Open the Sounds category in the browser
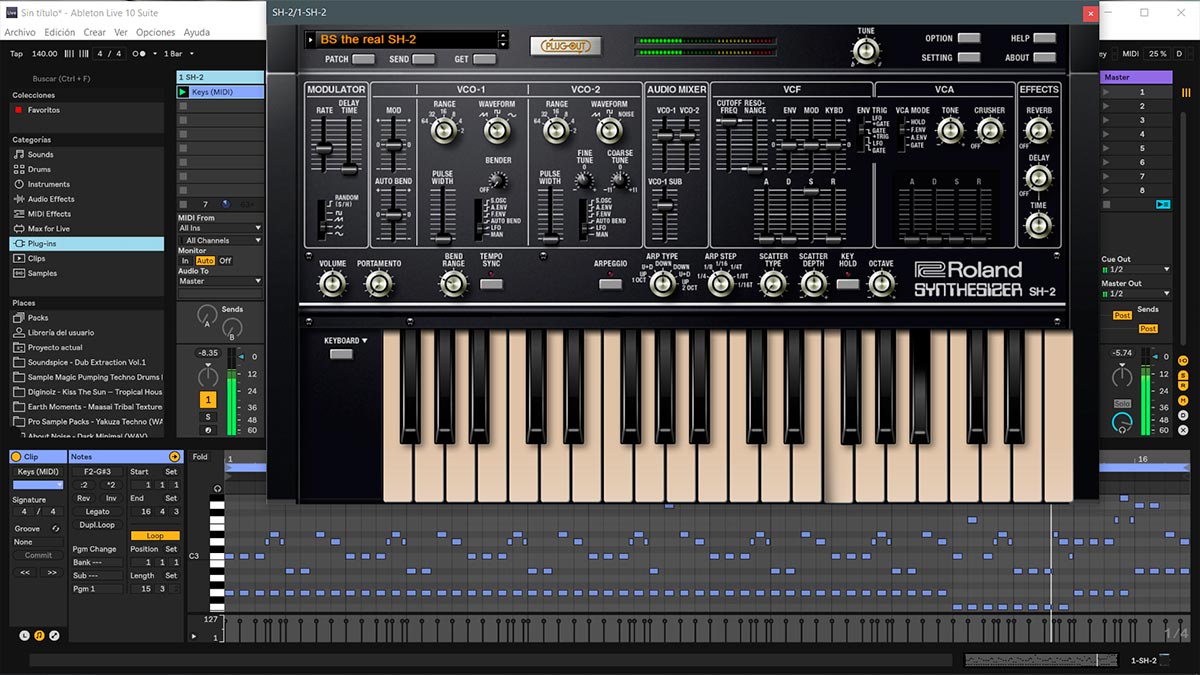The height and width of the screenshot is (675, 1200). tap(86, 155)
